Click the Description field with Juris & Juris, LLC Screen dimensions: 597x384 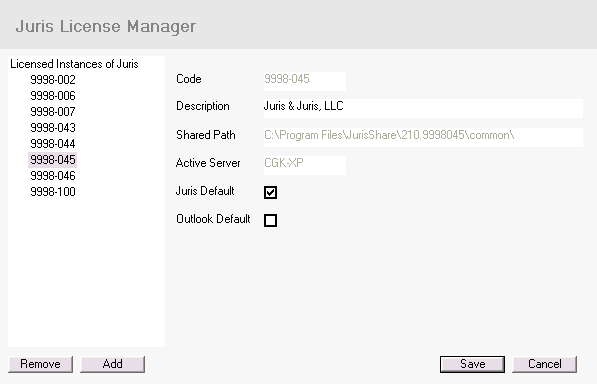coord(423,108)
